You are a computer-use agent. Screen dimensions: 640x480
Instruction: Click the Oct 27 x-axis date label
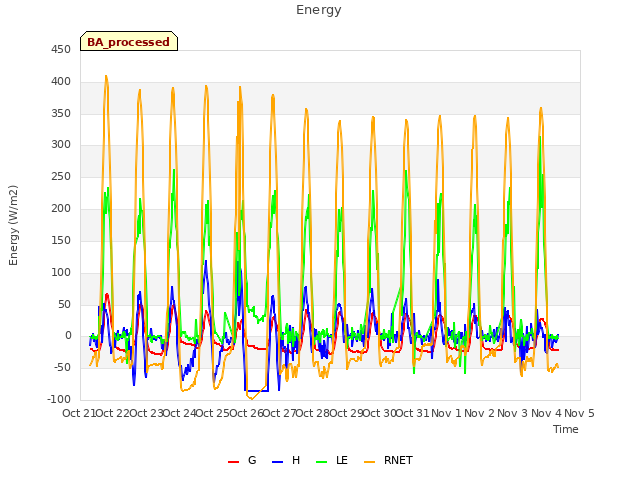(279, 413)
